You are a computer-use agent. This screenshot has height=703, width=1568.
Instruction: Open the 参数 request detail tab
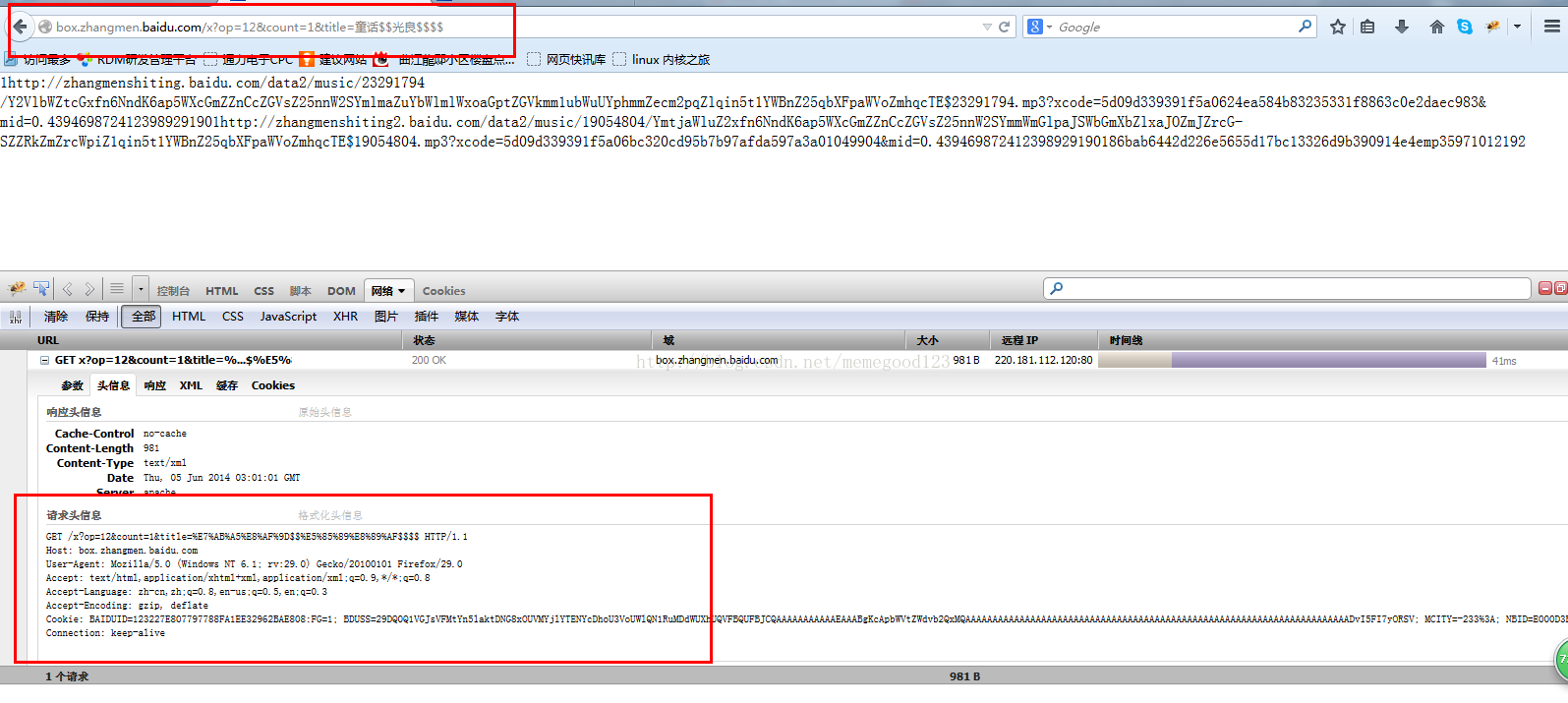click(72, 385)
